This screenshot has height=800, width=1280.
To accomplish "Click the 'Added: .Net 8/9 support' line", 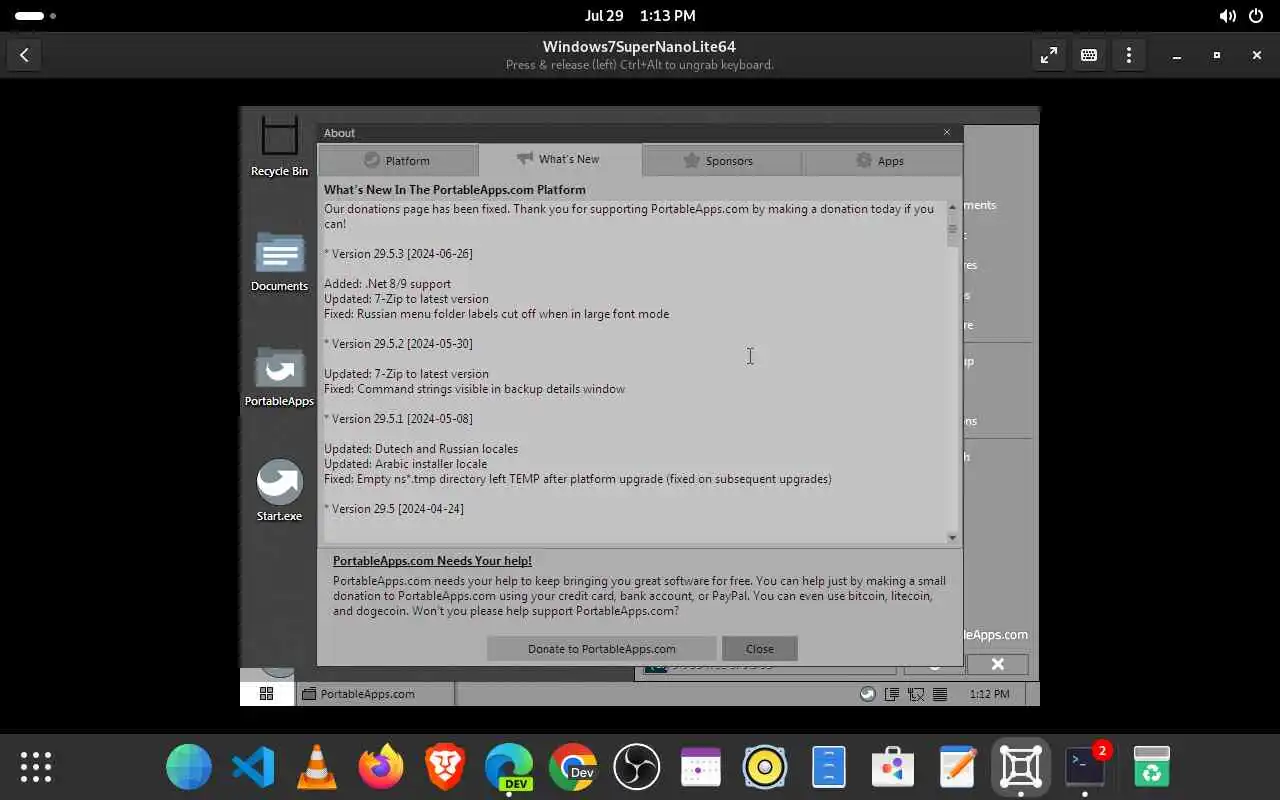I will click(387, 284).
